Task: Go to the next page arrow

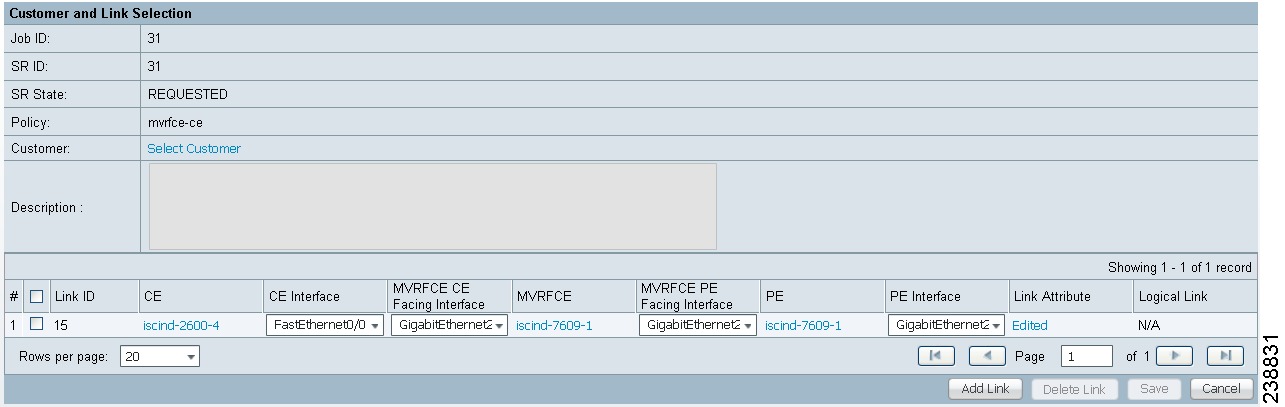Action: [x=1175, y=355]
